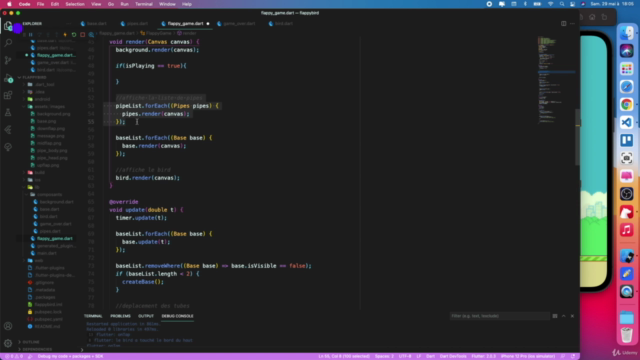
Task: Open Safari from the Dock
Action: tap(627, 87)
